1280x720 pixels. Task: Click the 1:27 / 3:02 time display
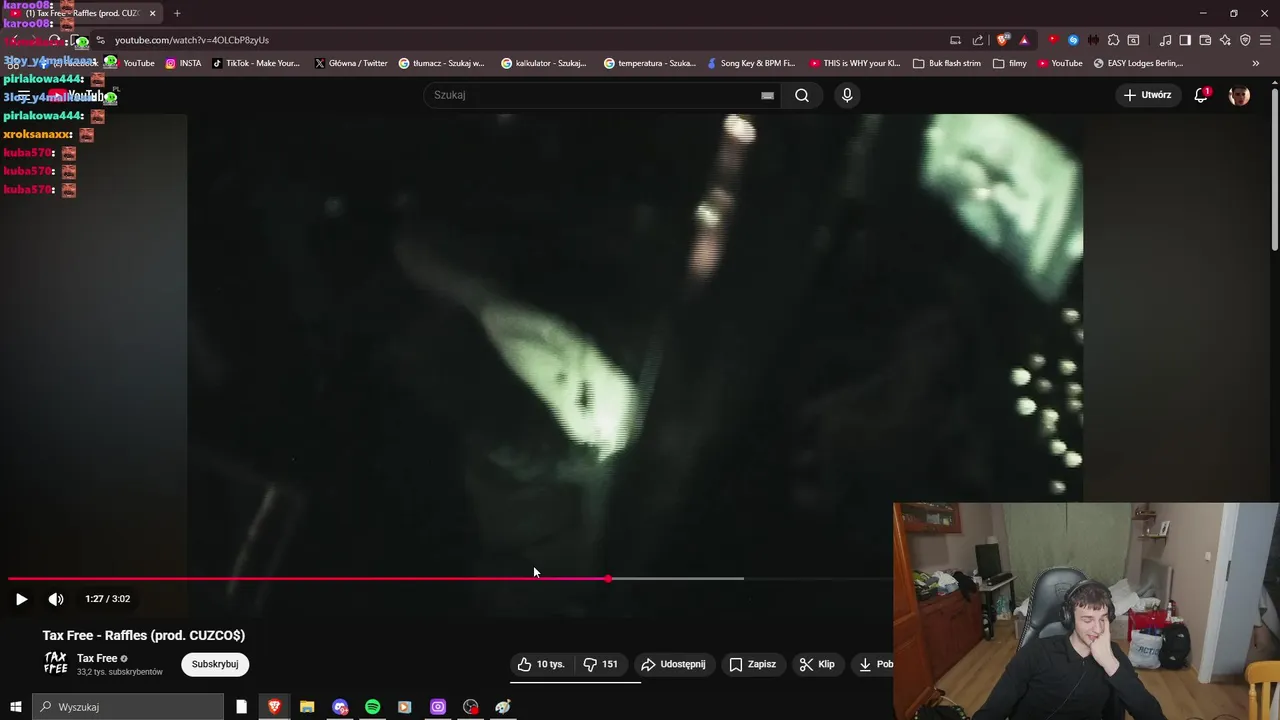108,599
